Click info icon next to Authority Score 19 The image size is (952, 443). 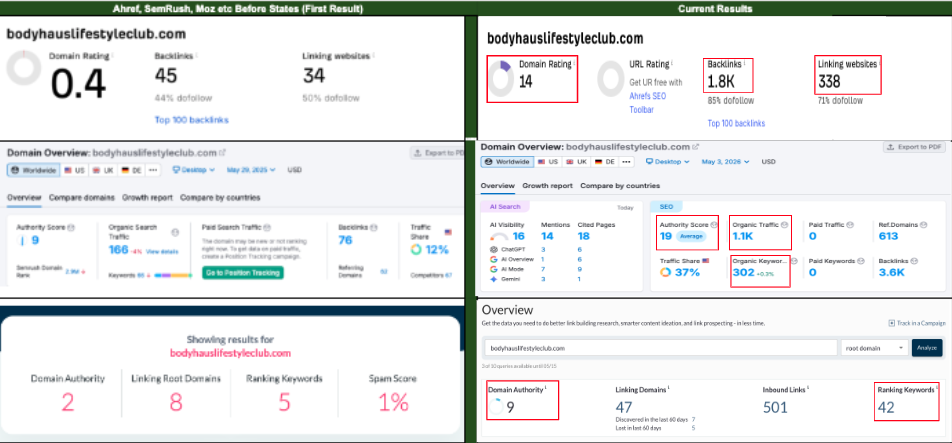pyautogui.click(x=713, y=225)
